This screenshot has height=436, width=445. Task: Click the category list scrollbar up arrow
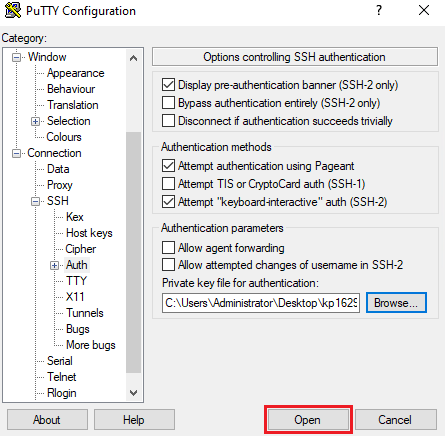pos(133,58)
